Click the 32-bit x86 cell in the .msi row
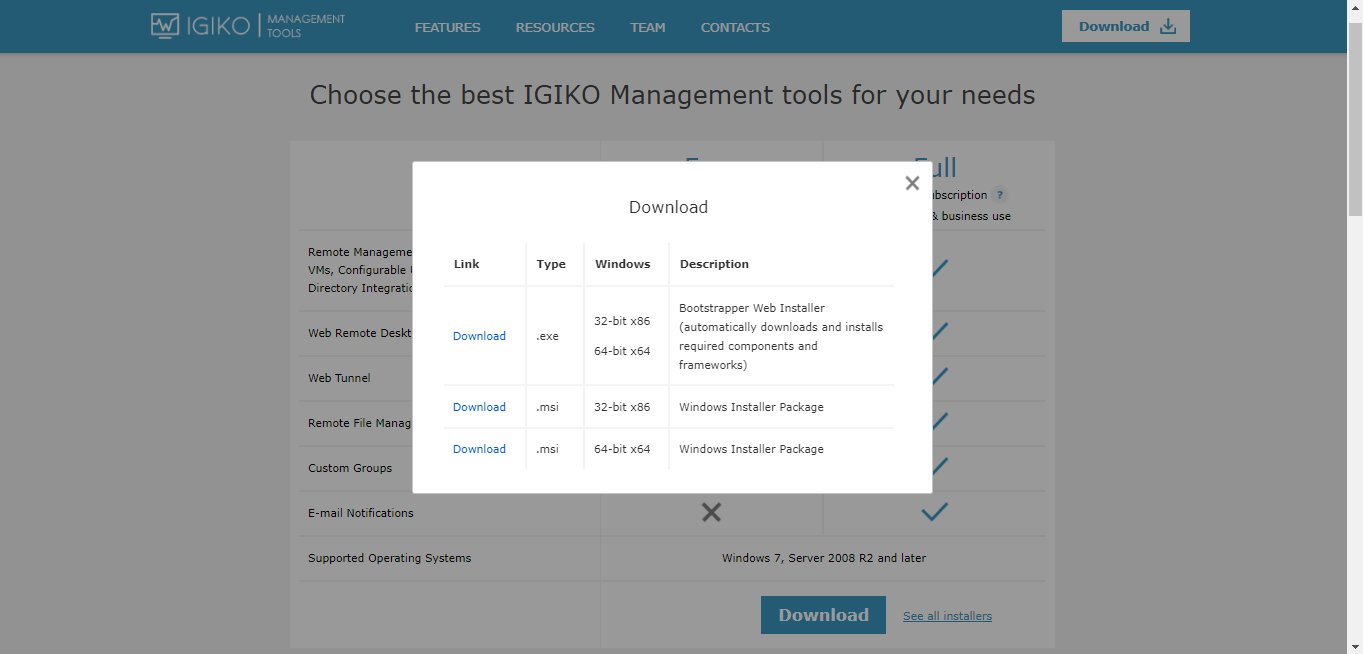 coord(622,407)
